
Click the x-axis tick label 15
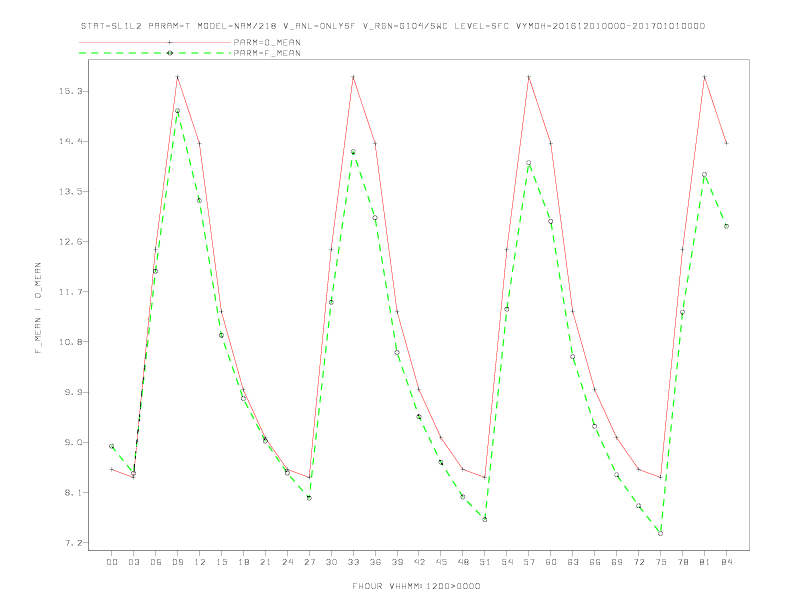[x=221, y=562]
